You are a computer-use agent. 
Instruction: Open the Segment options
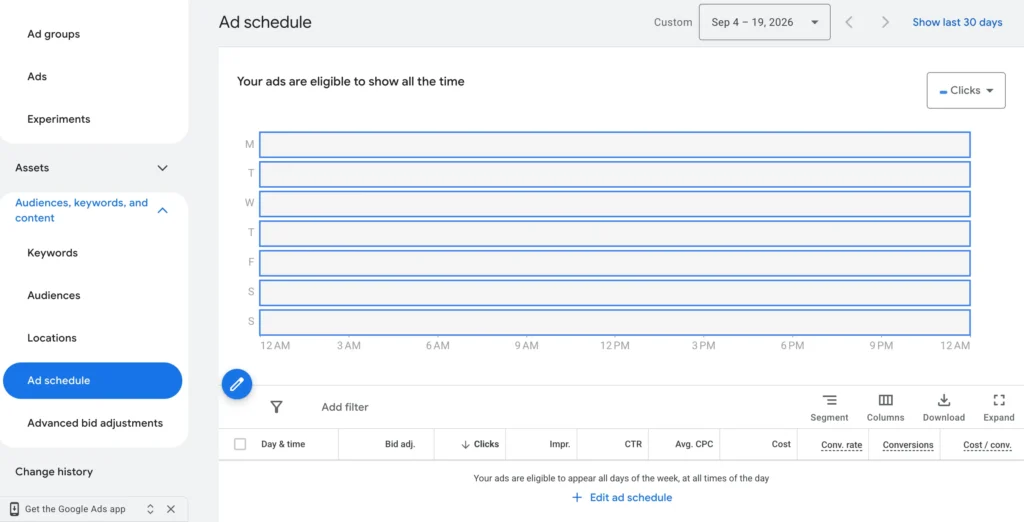click(x=829, y=408)
